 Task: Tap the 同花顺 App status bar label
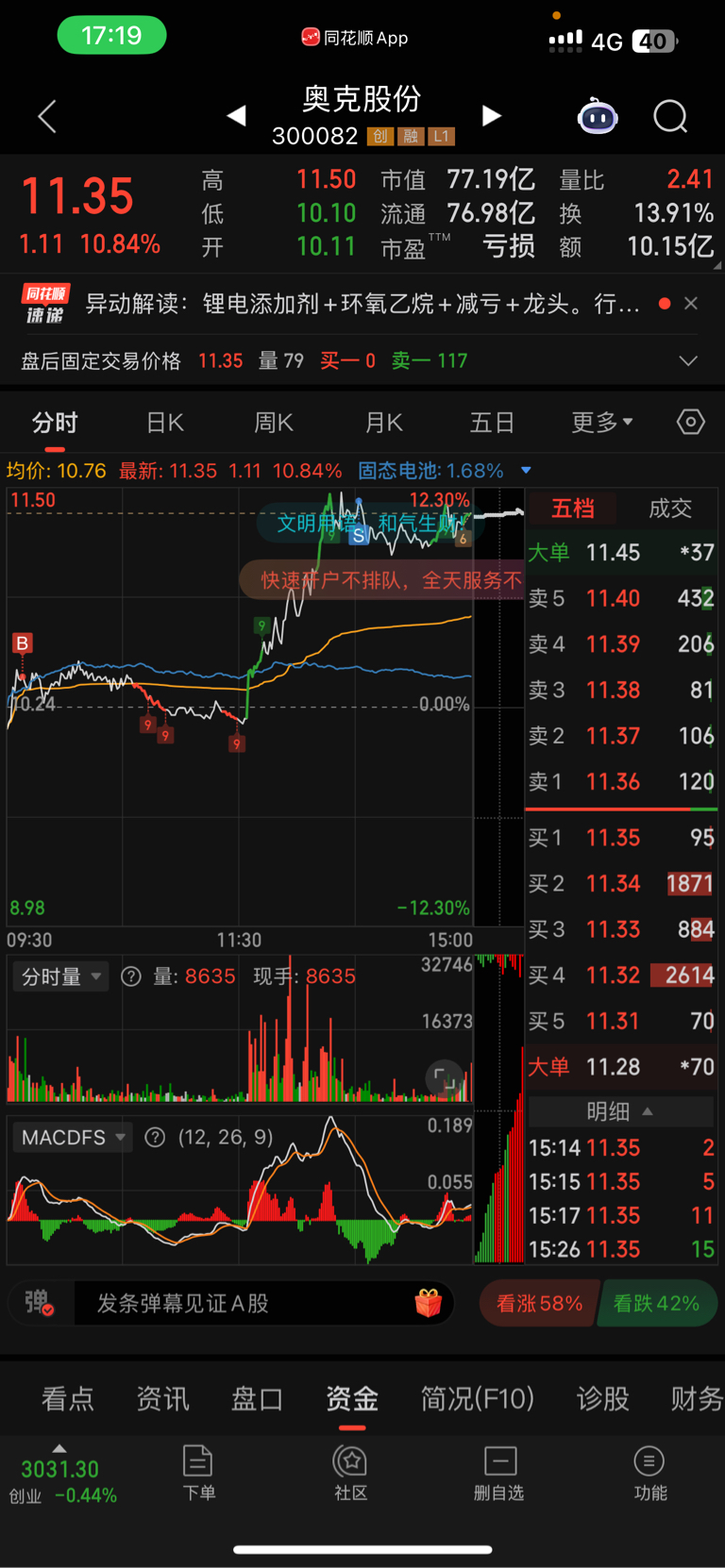(x=355, y=38)
